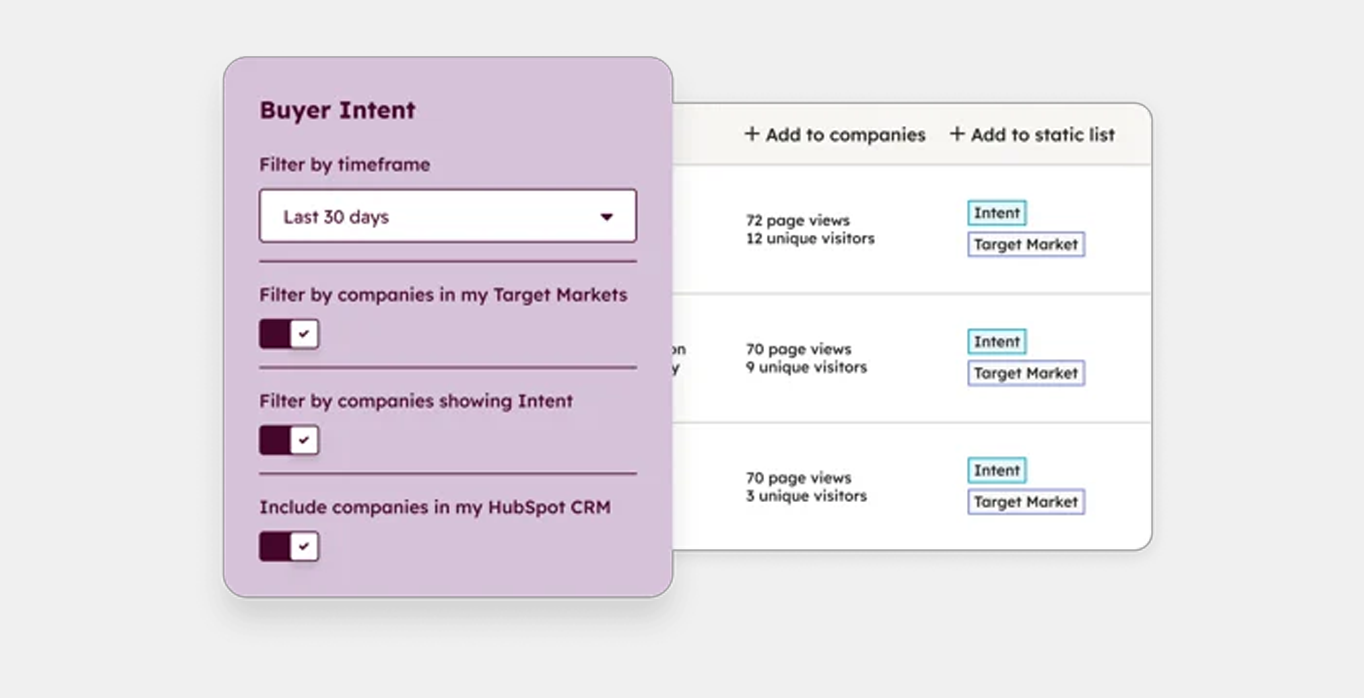Click the checkmark inside the Intent toggle
The image size is (1364, 698).
coord(303,440)
